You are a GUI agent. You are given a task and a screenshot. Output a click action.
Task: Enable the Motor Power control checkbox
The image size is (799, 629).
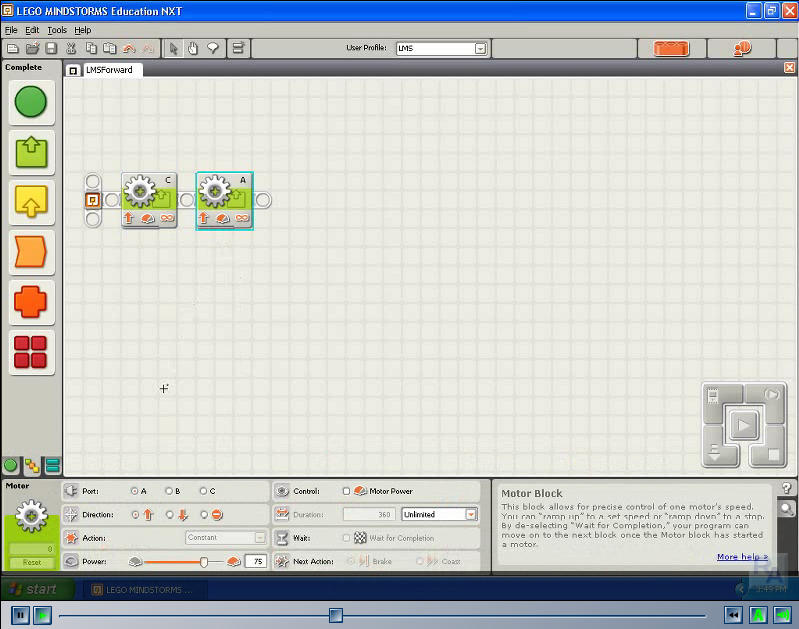click(x=347, y=491)
